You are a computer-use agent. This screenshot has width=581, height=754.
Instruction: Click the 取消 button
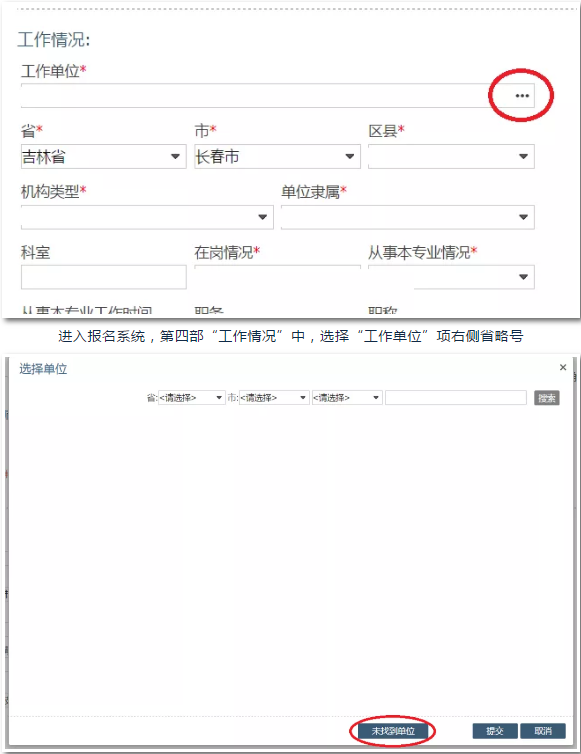pos(543,731)
